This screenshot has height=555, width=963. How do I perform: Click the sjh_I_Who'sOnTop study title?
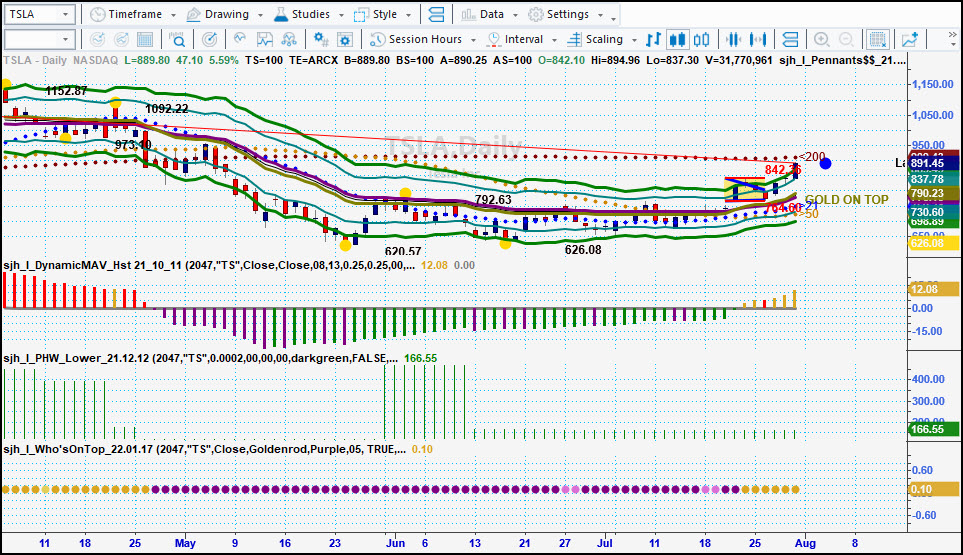205,449
